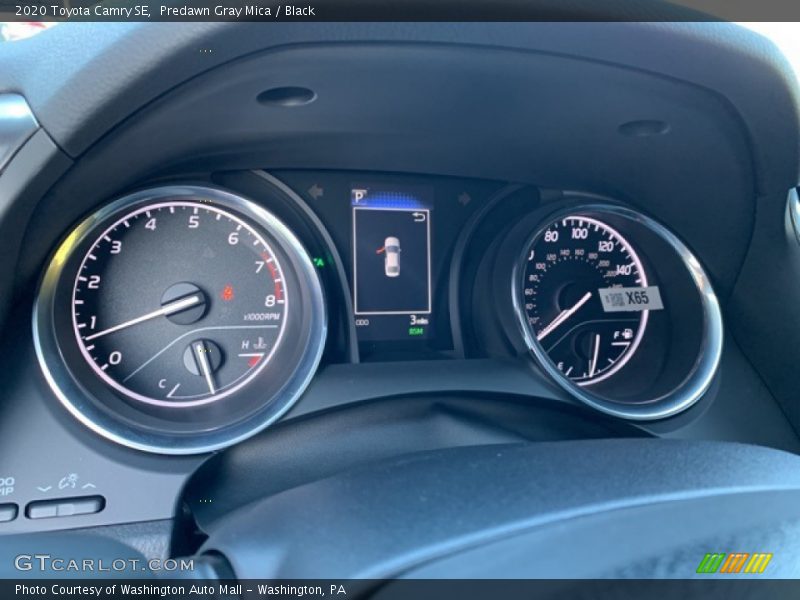Expand the ODO readout on the display
Image resolution: width=800 pixels, height=600 pixels.
tap(361, 323)
